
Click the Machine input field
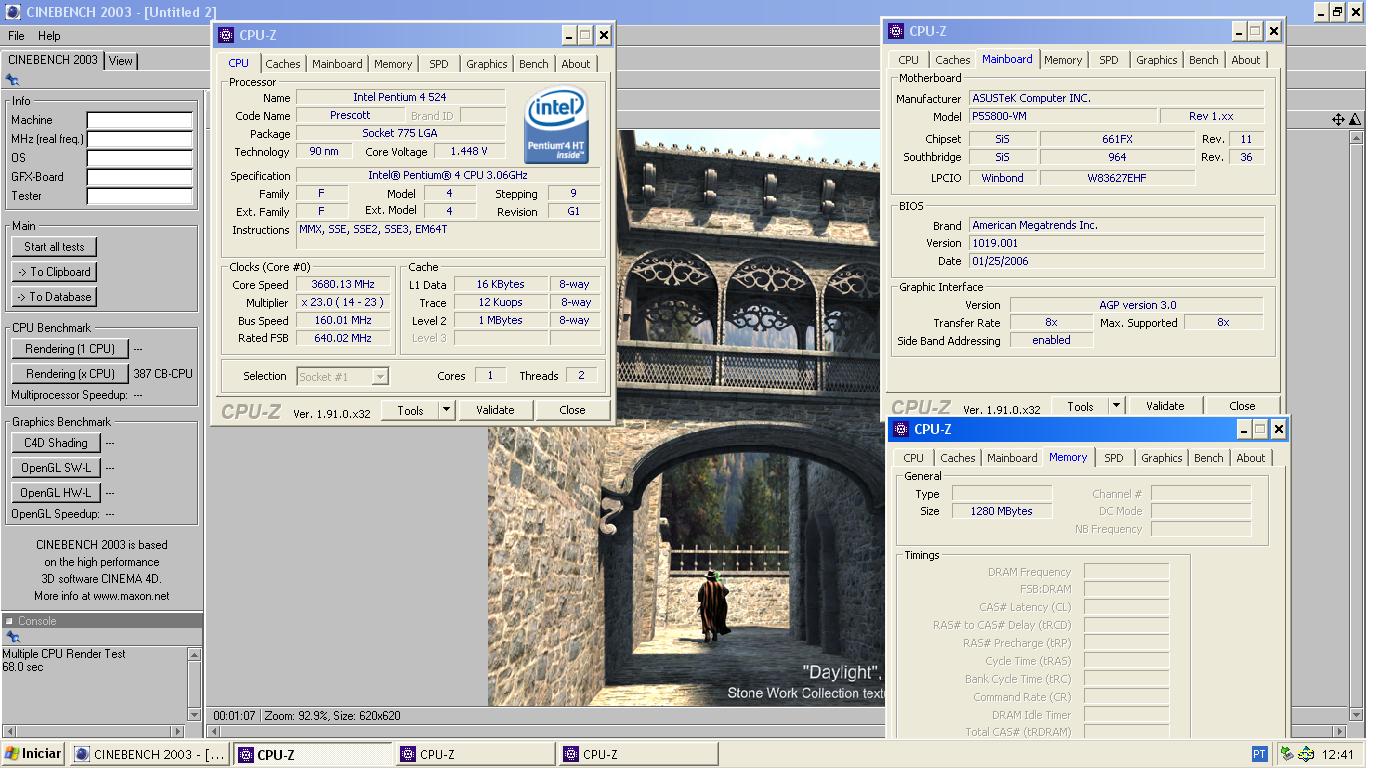139,120
